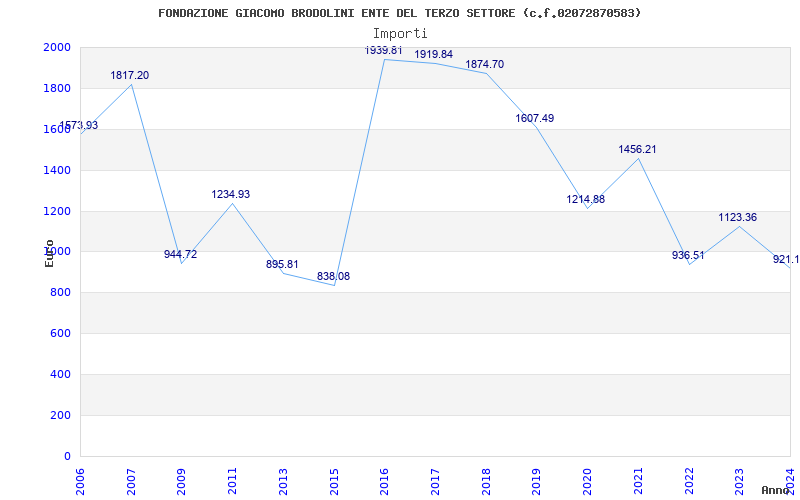Select data label 1456.21

click(x=637, y=149)
